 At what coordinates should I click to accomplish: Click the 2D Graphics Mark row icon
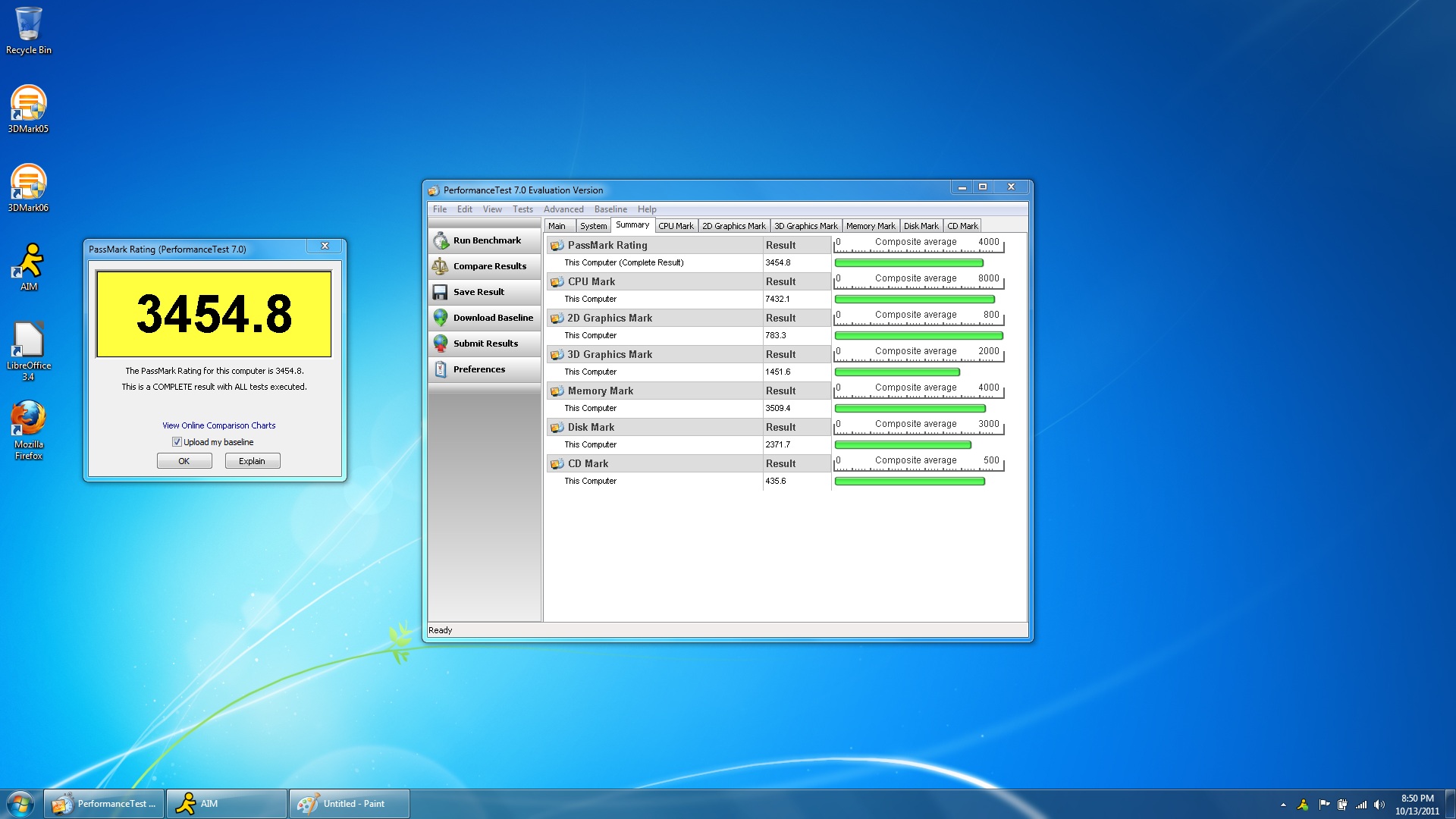coord(557,318)
